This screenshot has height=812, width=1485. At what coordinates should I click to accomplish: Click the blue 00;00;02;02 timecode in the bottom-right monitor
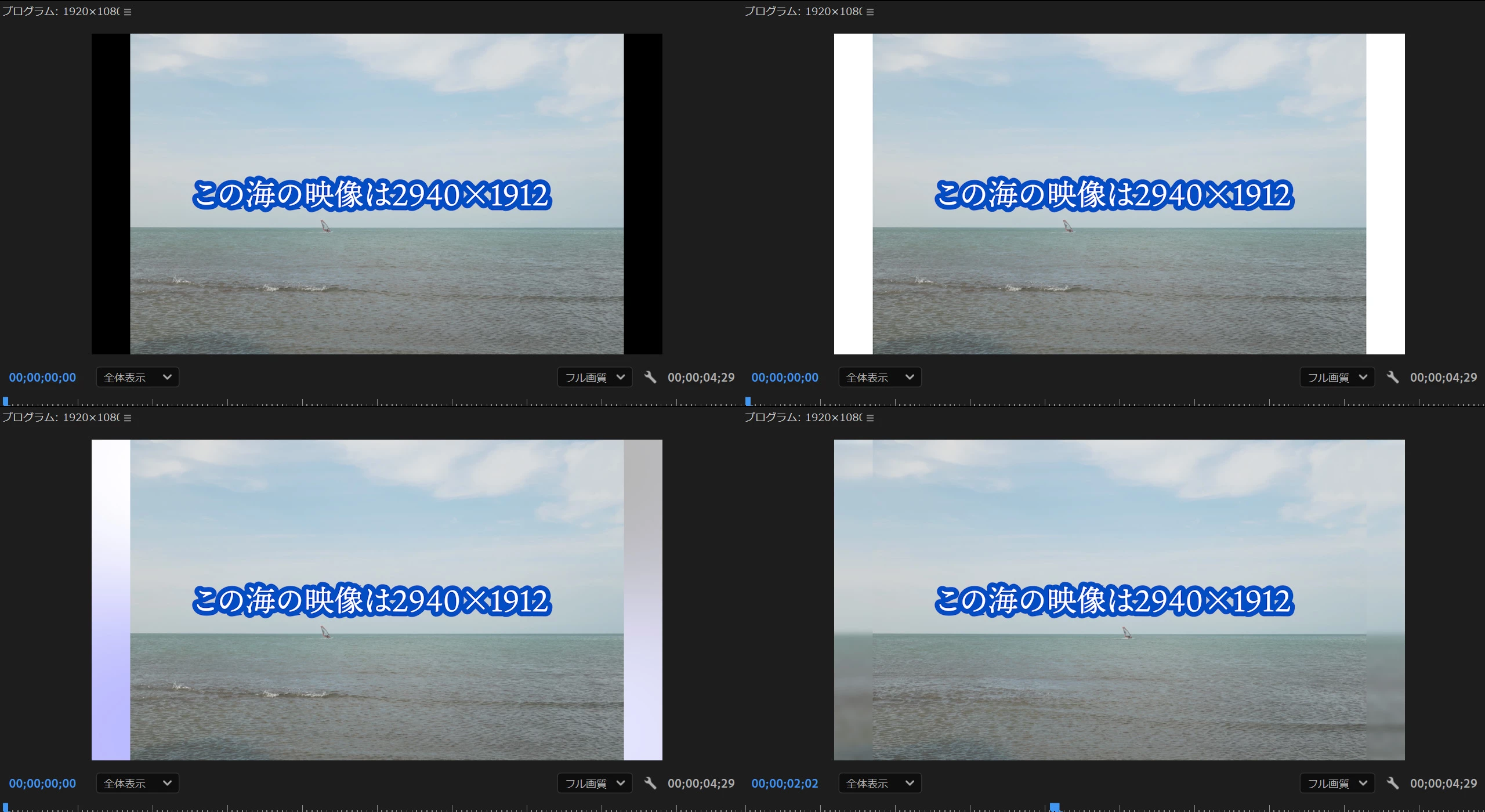(785, 784)
